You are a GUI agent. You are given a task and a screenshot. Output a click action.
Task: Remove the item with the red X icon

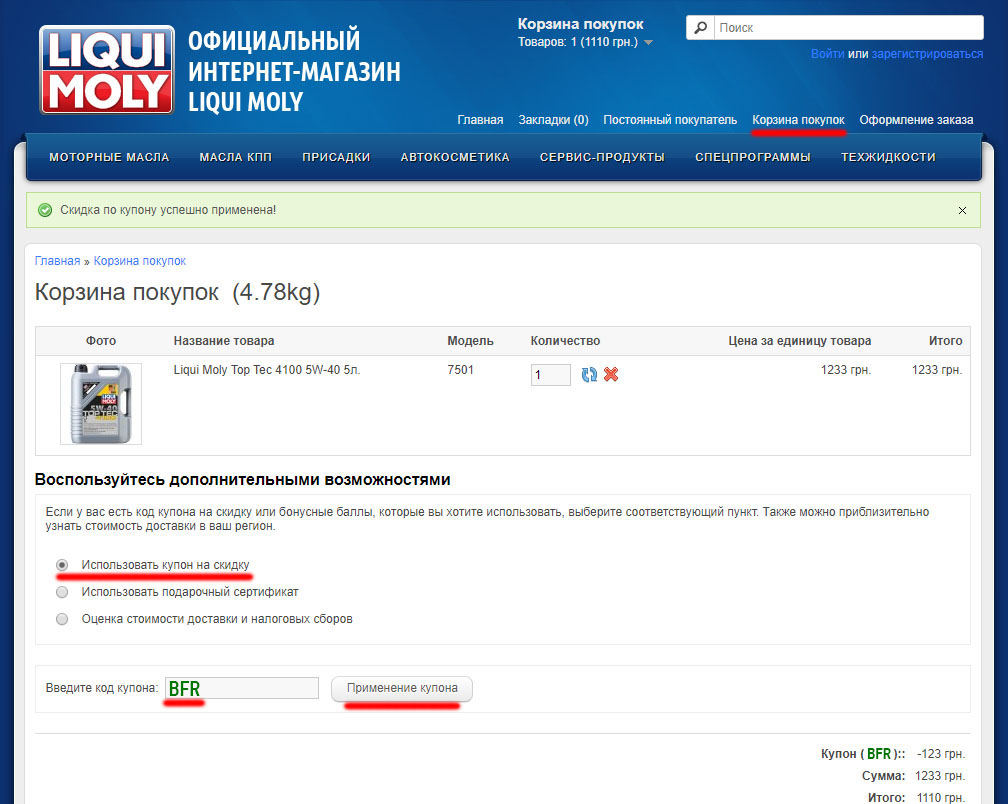tap(611, 375)
